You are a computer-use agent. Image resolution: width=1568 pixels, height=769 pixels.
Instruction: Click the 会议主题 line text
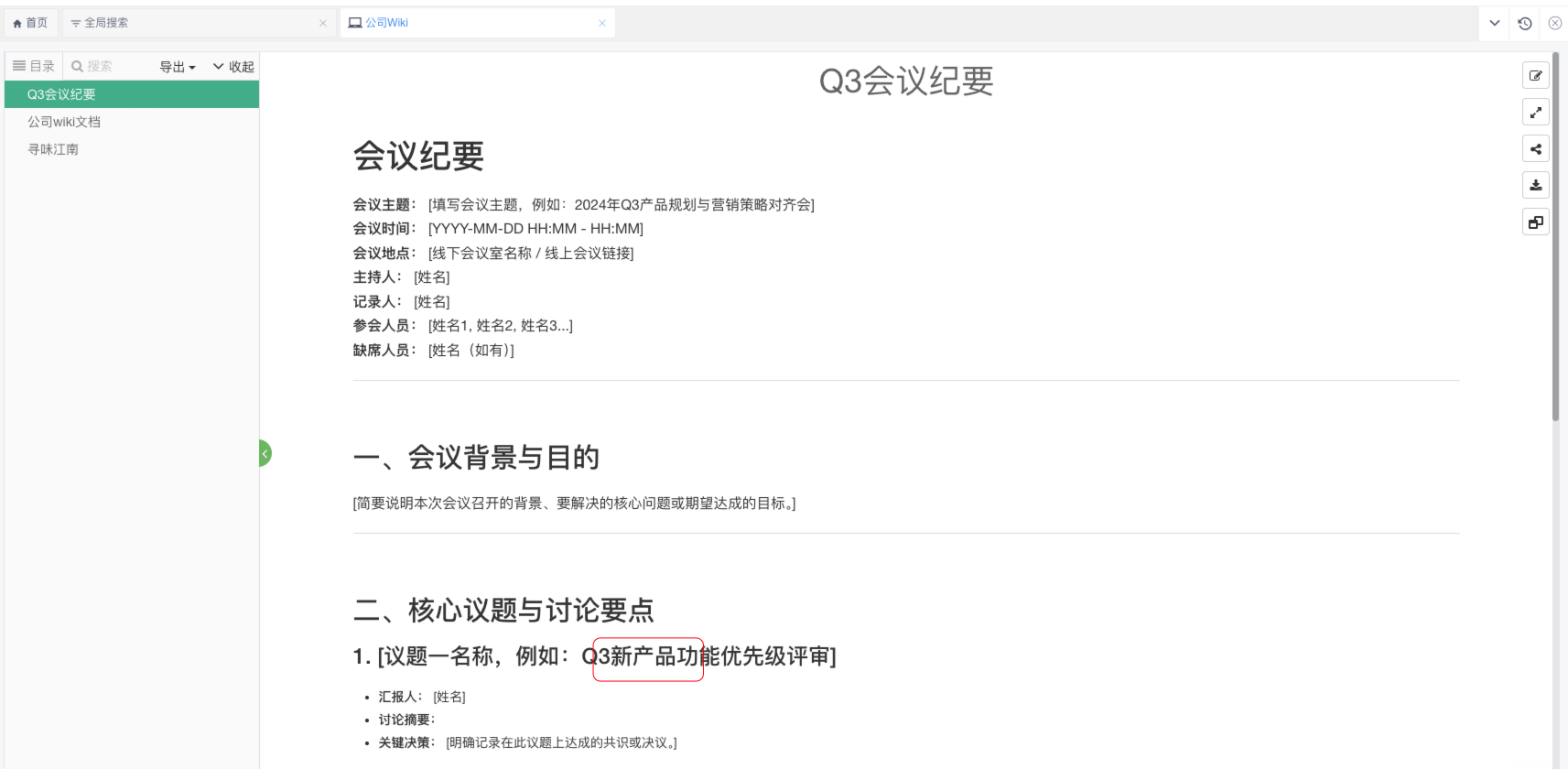(x=584, y=205)
